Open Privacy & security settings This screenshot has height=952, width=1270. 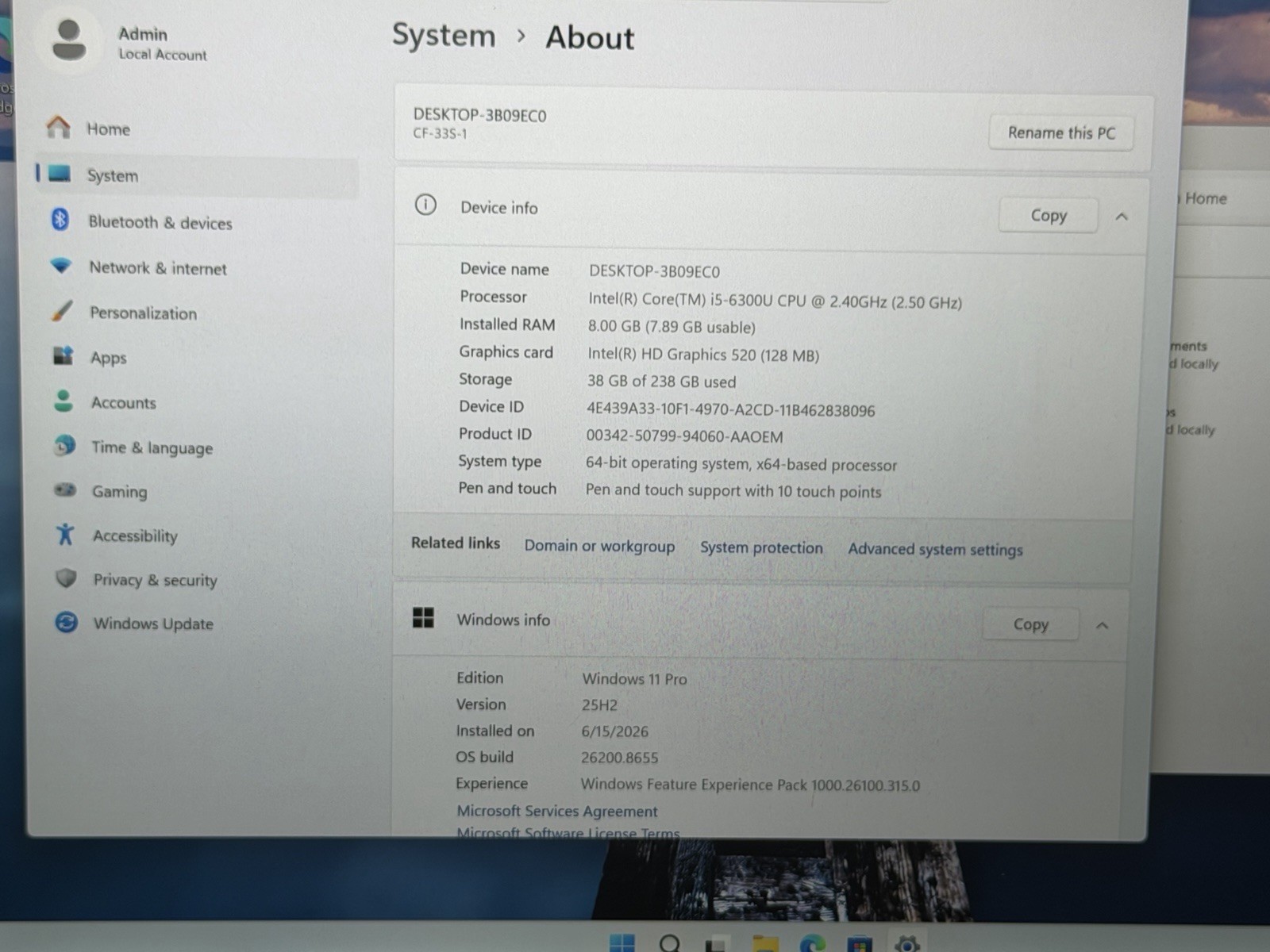(x=156, y=580)
